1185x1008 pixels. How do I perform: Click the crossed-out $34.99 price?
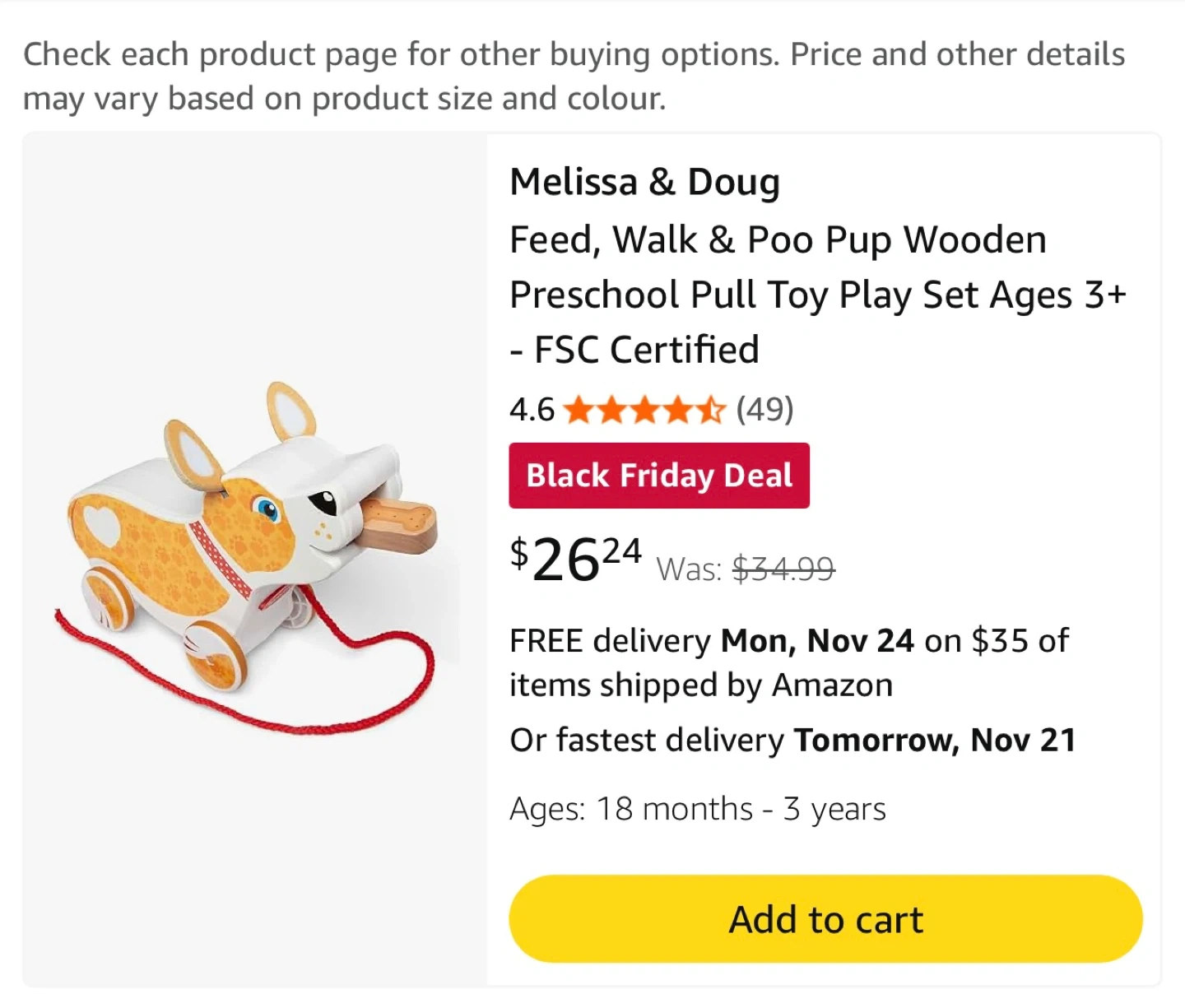tap(783, 569)
